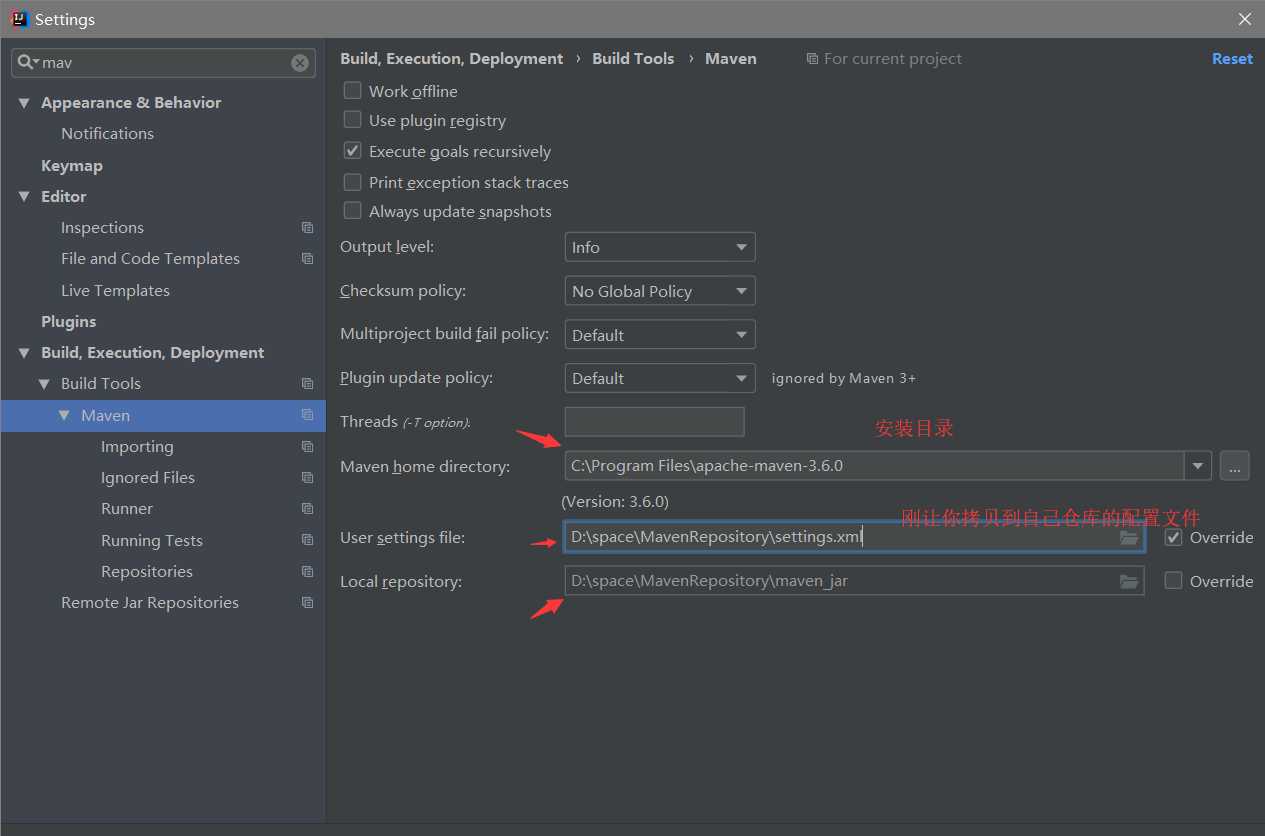Viewport: 1265px width, 836px height.
Task: Enable the Work offline checkbox
Action: (352, 90)
